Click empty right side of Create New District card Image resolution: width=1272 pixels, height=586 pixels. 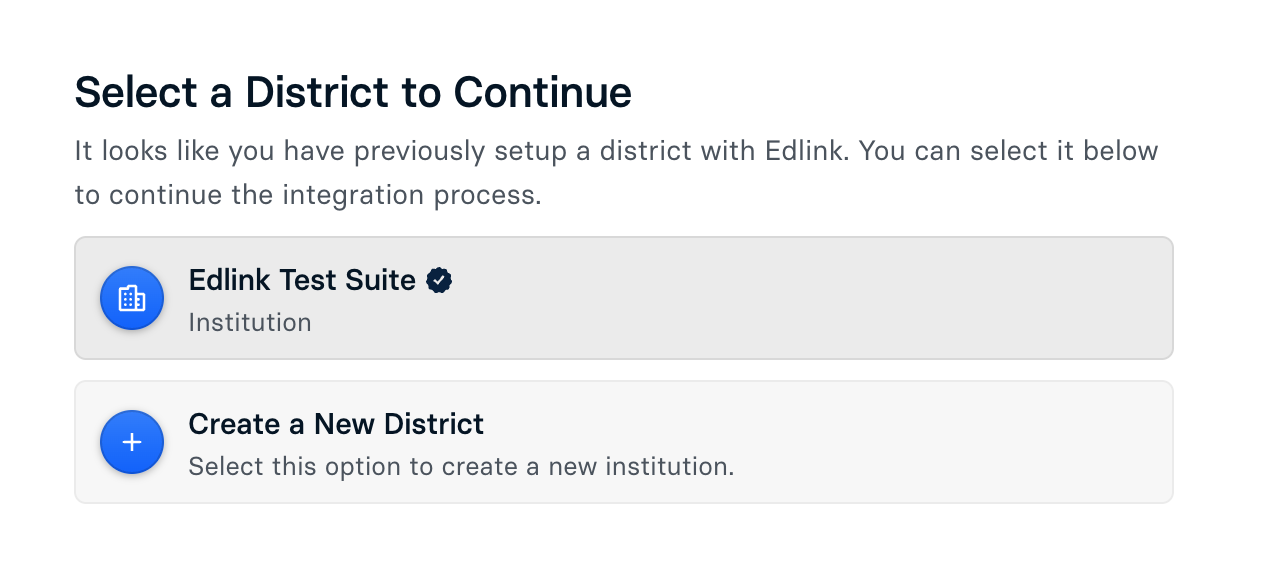pyautogui.click(x=950, y=442)
